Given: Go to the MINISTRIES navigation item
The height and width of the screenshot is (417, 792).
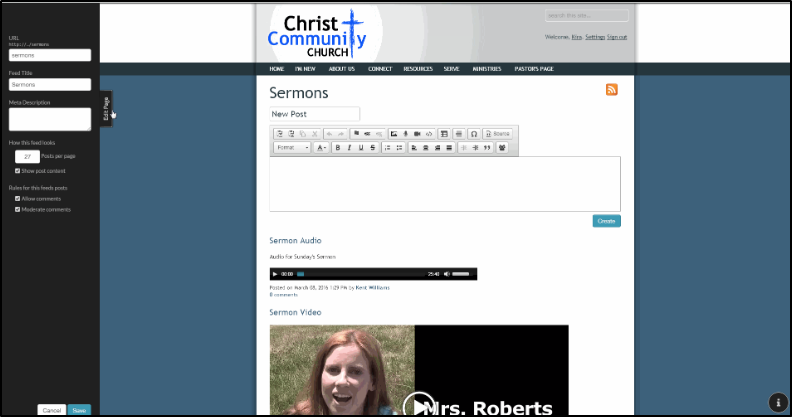Looking at the screenshot, I should [487, 69].
